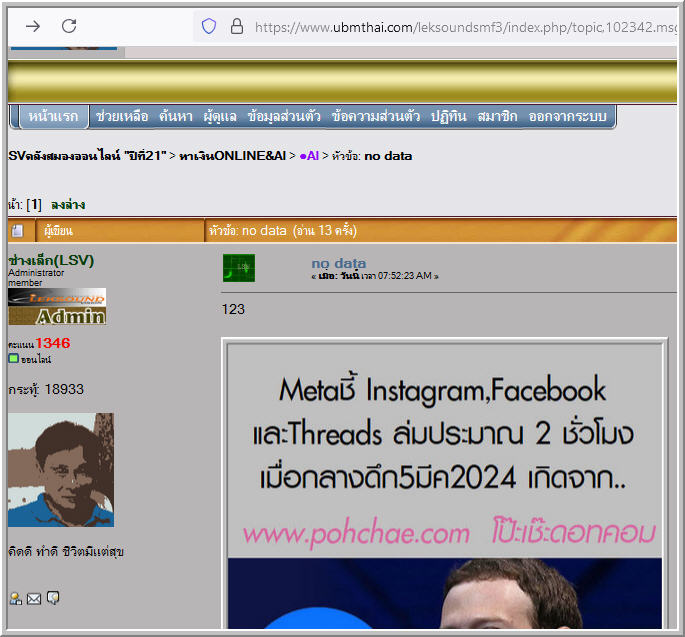Click the browser forward arrow

click(33, 27)
